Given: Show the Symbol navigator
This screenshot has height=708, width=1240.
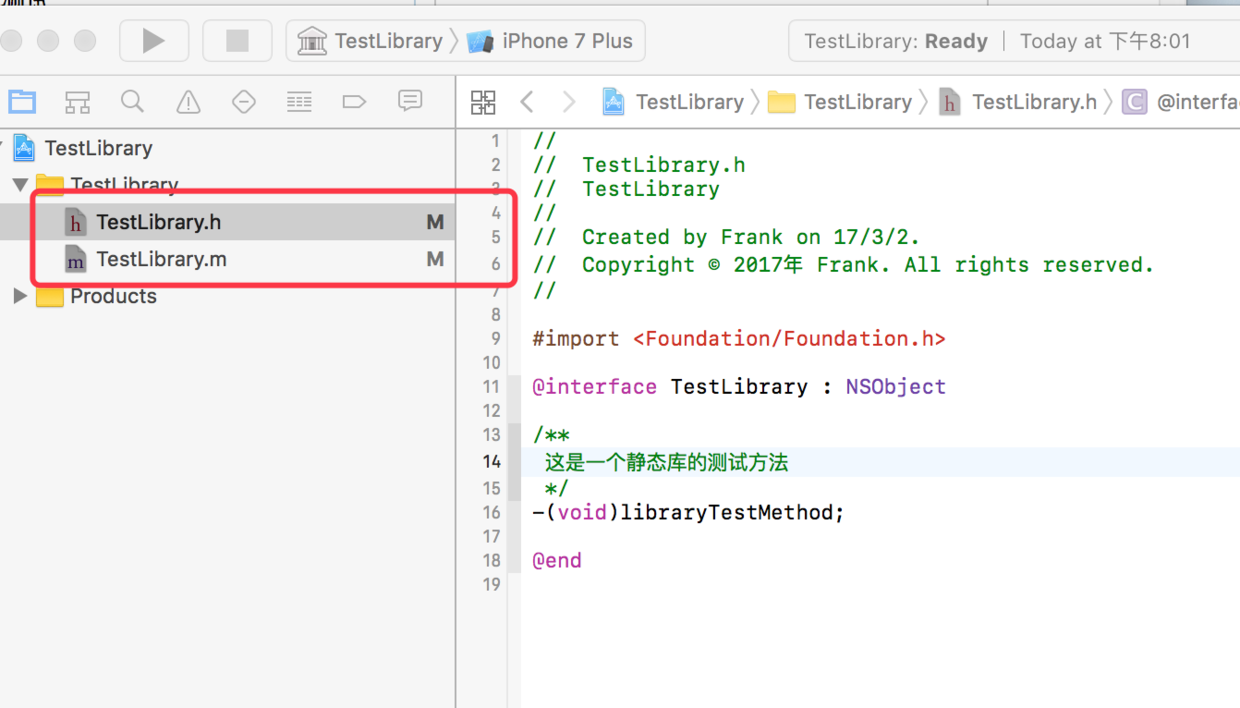Looking at the screenshot, I should (x=77, y=101).
